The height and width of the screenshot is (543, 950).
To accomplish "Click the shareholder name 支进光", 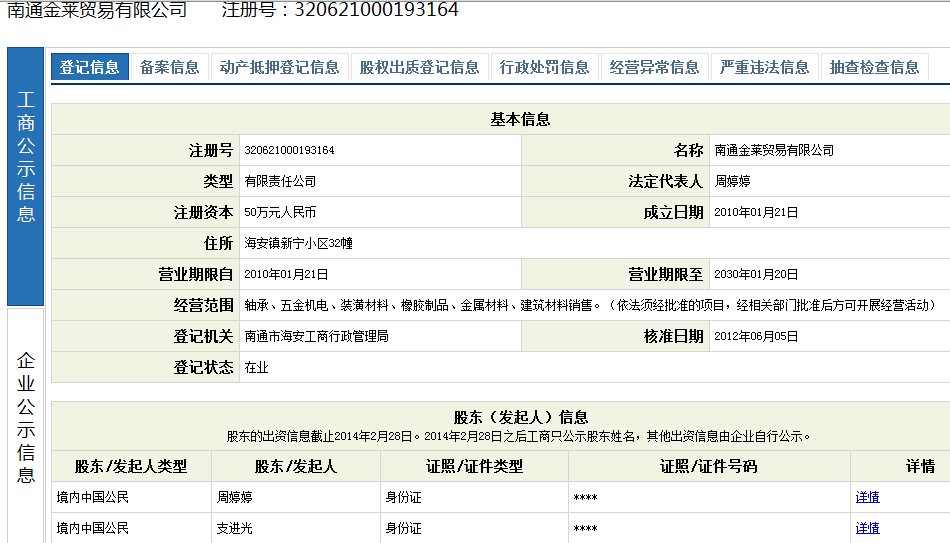I will tap(235, 528).
